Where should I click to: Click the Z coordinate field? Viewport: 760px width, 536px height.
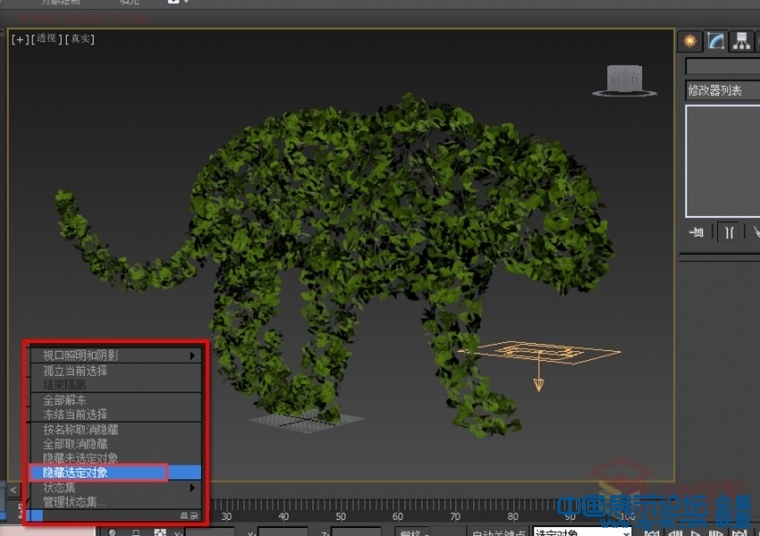(x=356, y=532)
